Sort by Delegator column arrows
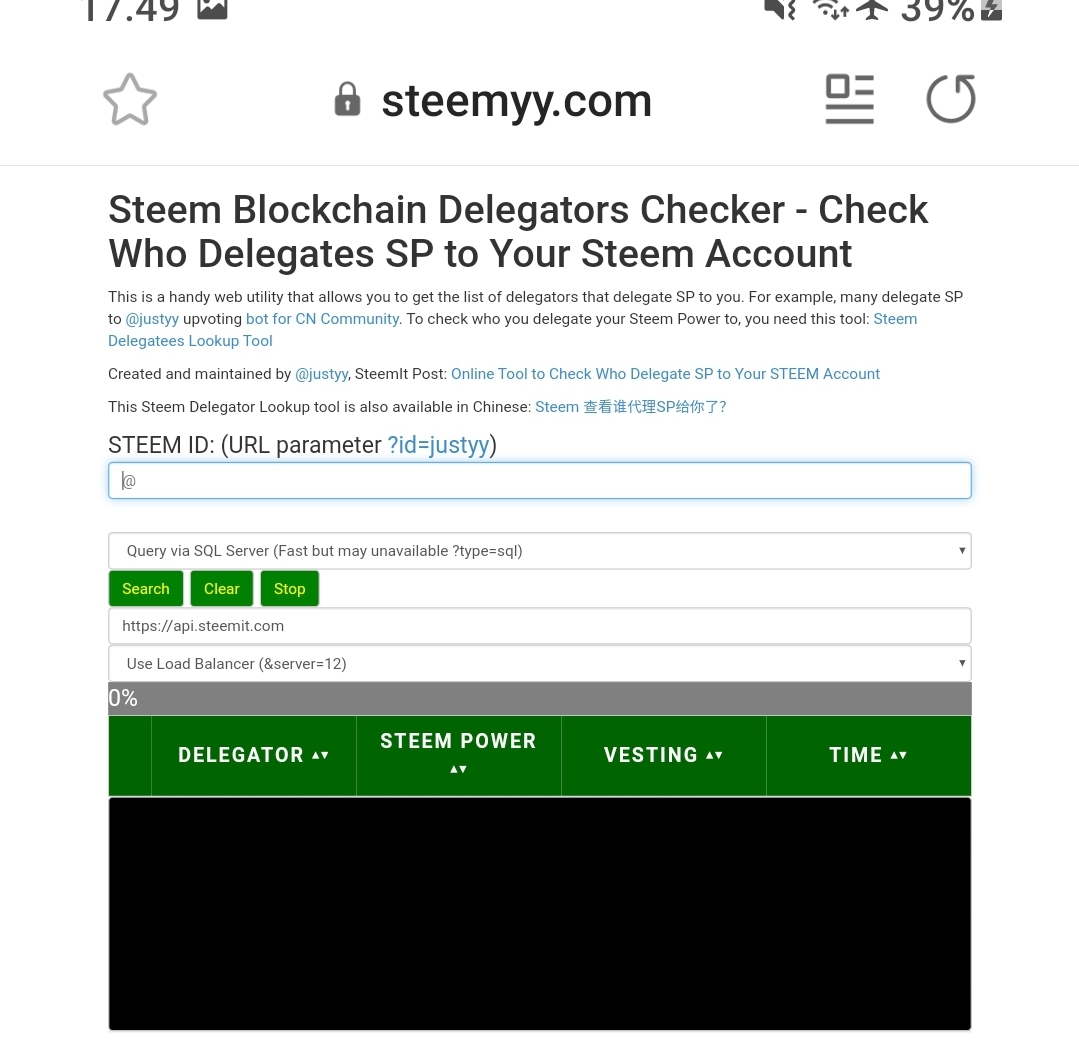Image resolution: width=1079 pixels, height=1041 pixels. coord(320,755)
